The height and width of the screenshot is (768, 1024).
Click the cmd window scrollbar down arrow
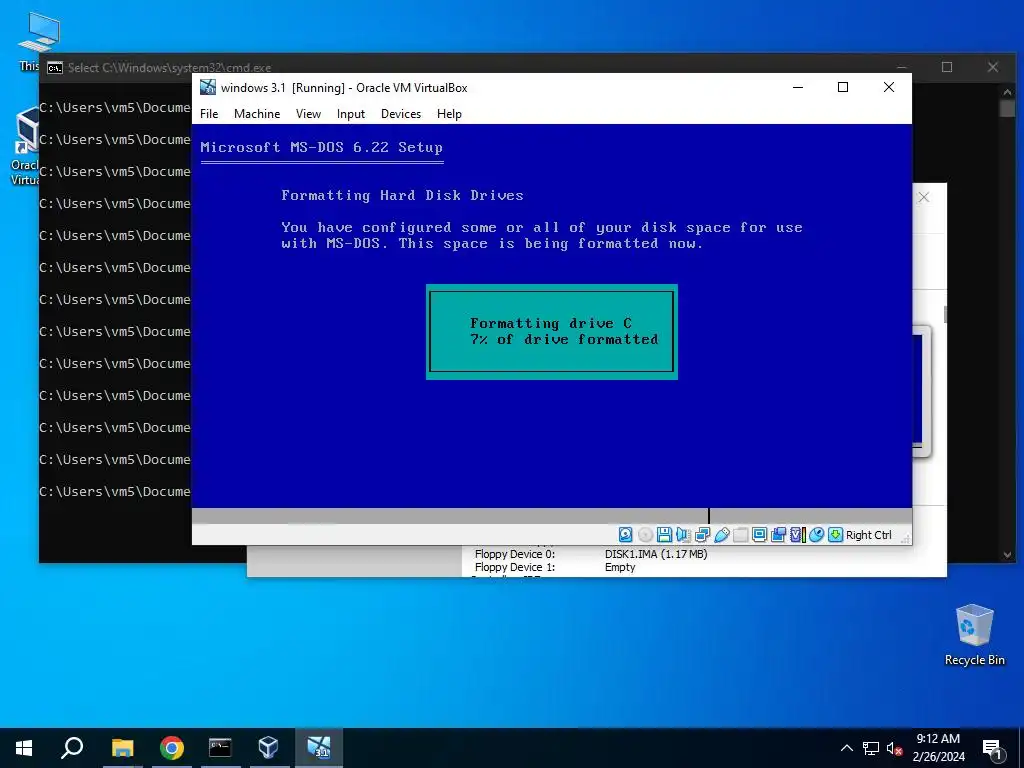[x=1007, y=554]
